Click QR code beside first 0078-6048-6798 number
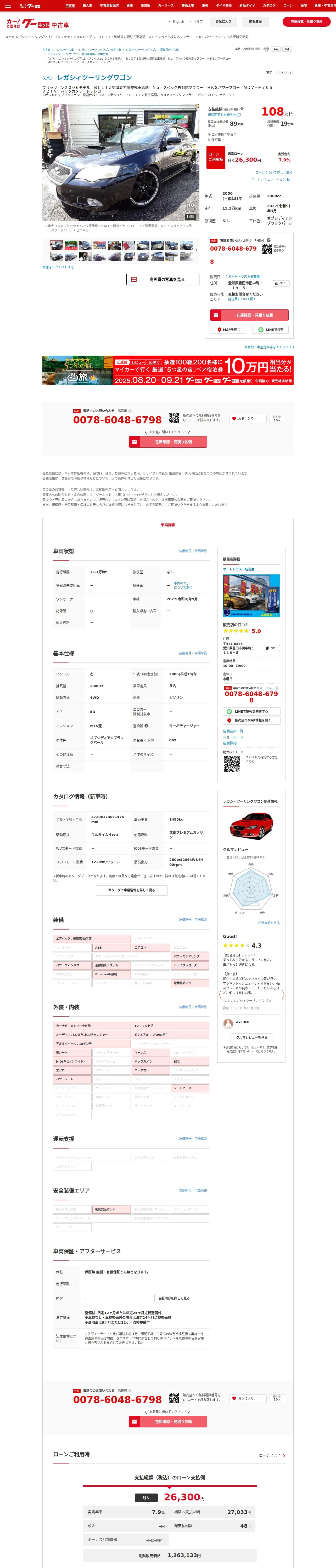The image size is (336, 1568). [174, 418]
